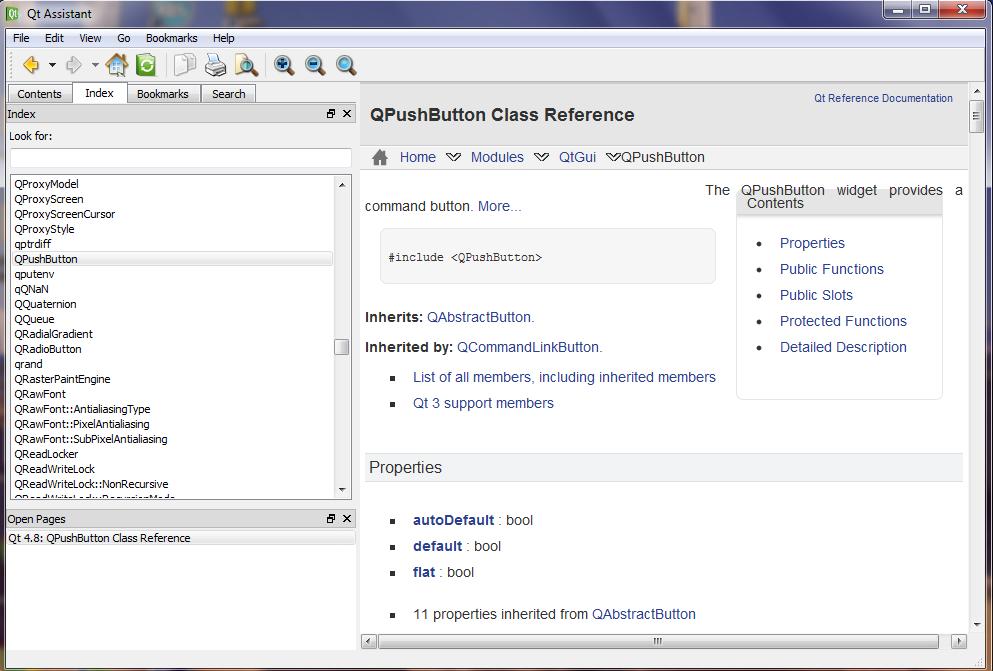
Task: Open the autoDefault property link
Action: [x=453, y=520]
